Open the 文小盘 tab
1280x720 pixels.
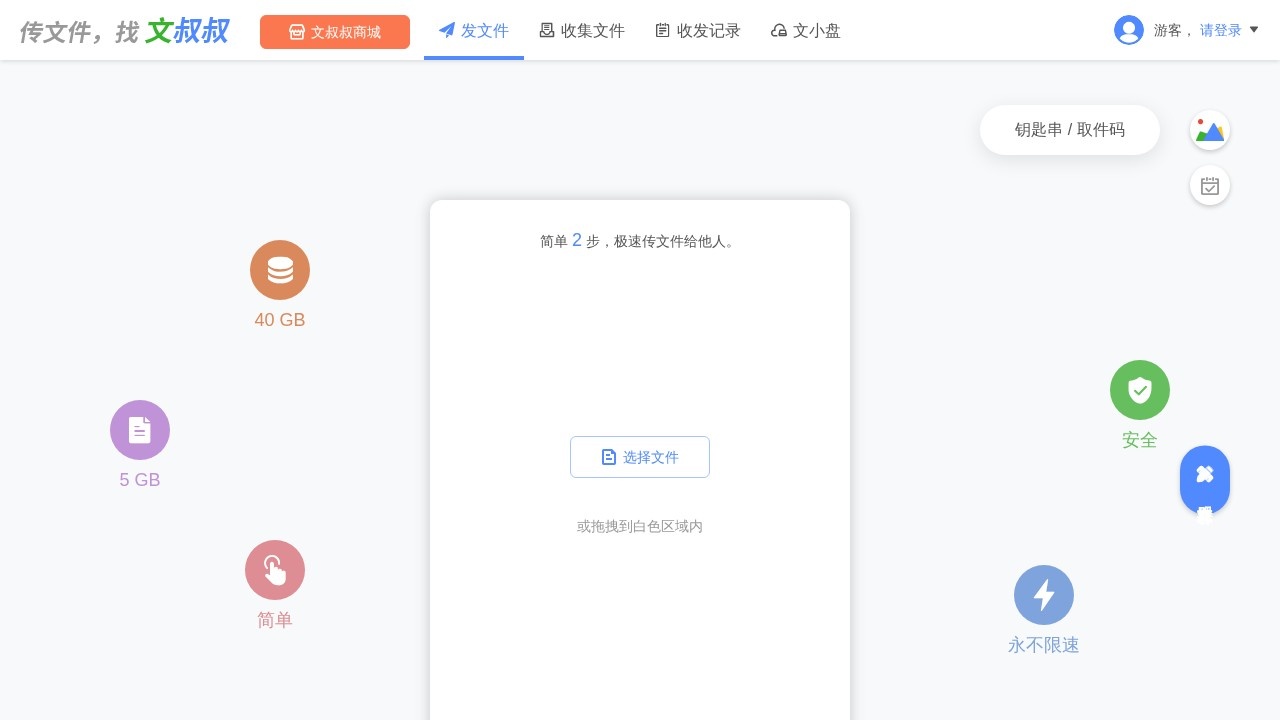coord(806,31)
